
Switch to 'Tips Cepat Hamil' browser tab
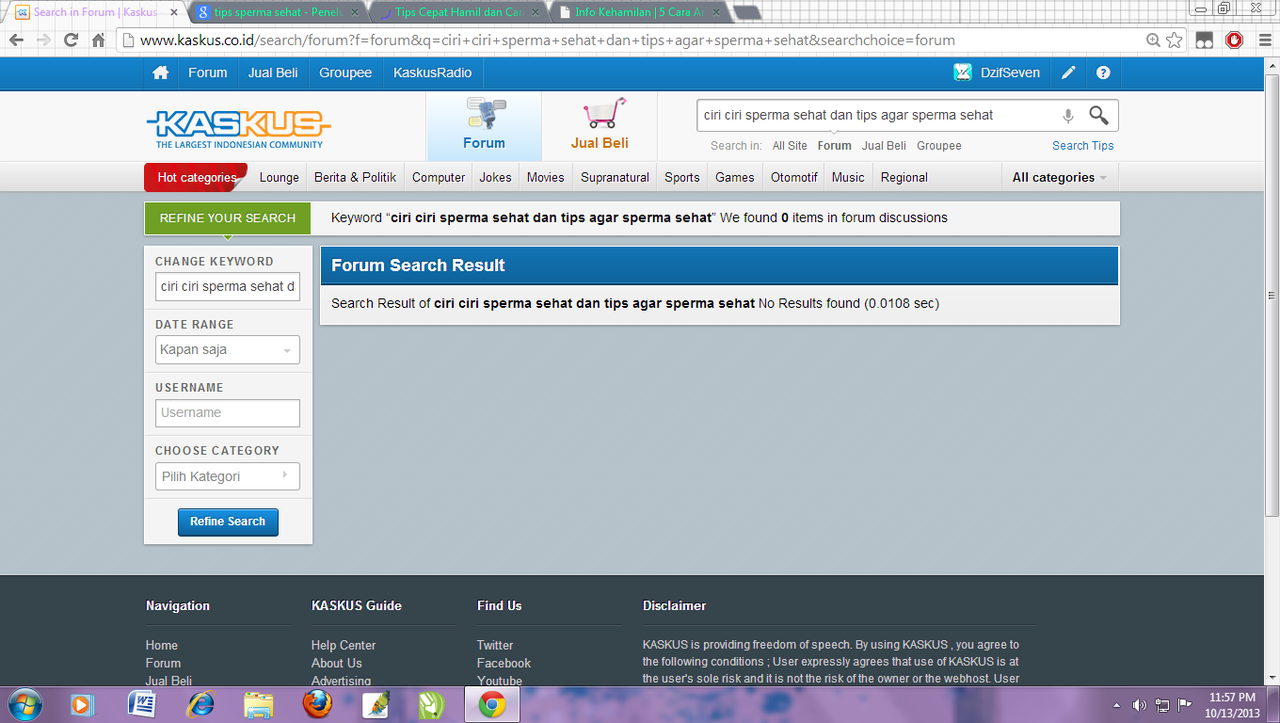pyautogui.click(x=458, y=12)
